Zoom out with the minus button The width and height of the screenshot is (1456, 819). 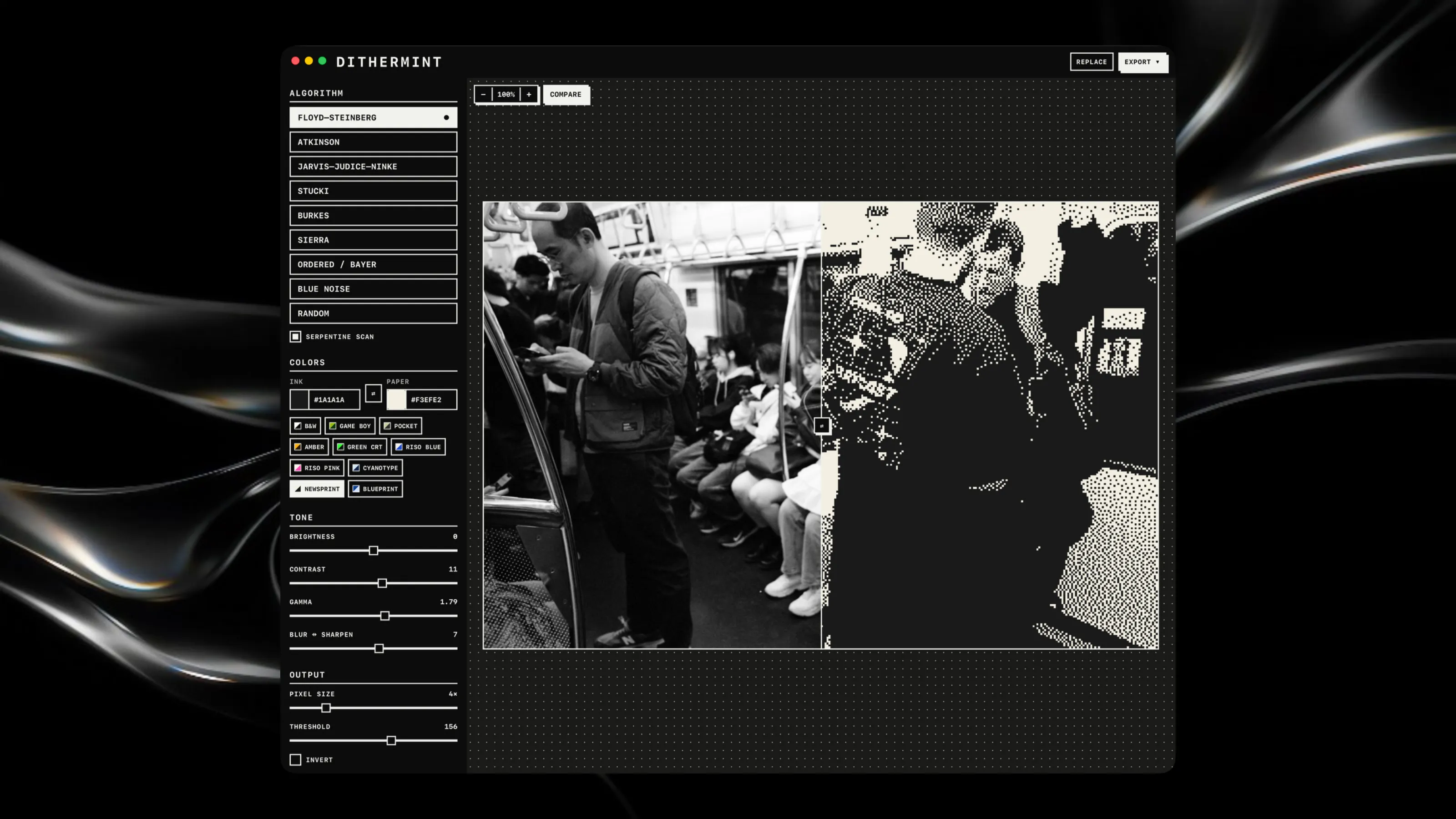[x=483, y=94]
